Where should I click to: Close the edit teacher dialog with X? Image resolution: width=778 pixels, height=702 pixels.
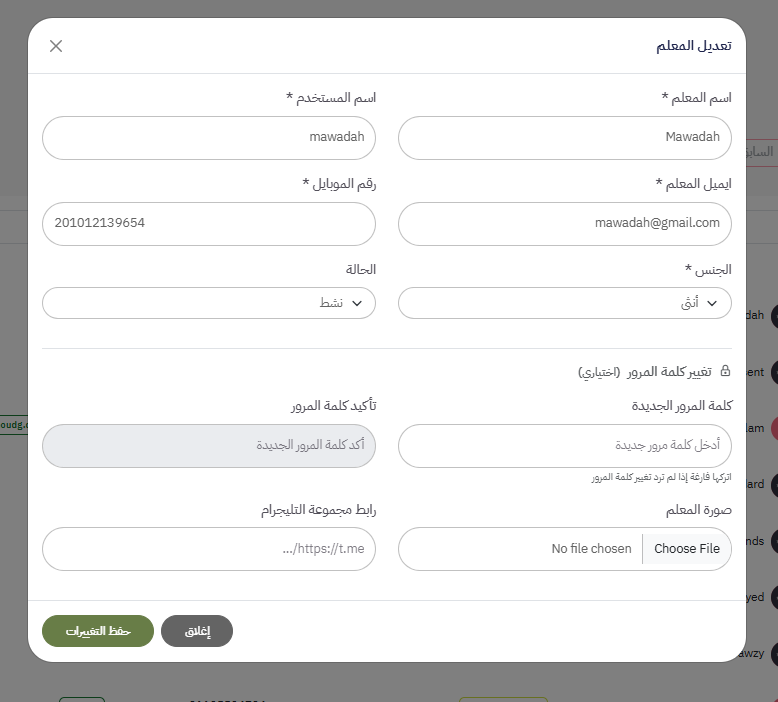pyautogui.click(x=56, y=46)
